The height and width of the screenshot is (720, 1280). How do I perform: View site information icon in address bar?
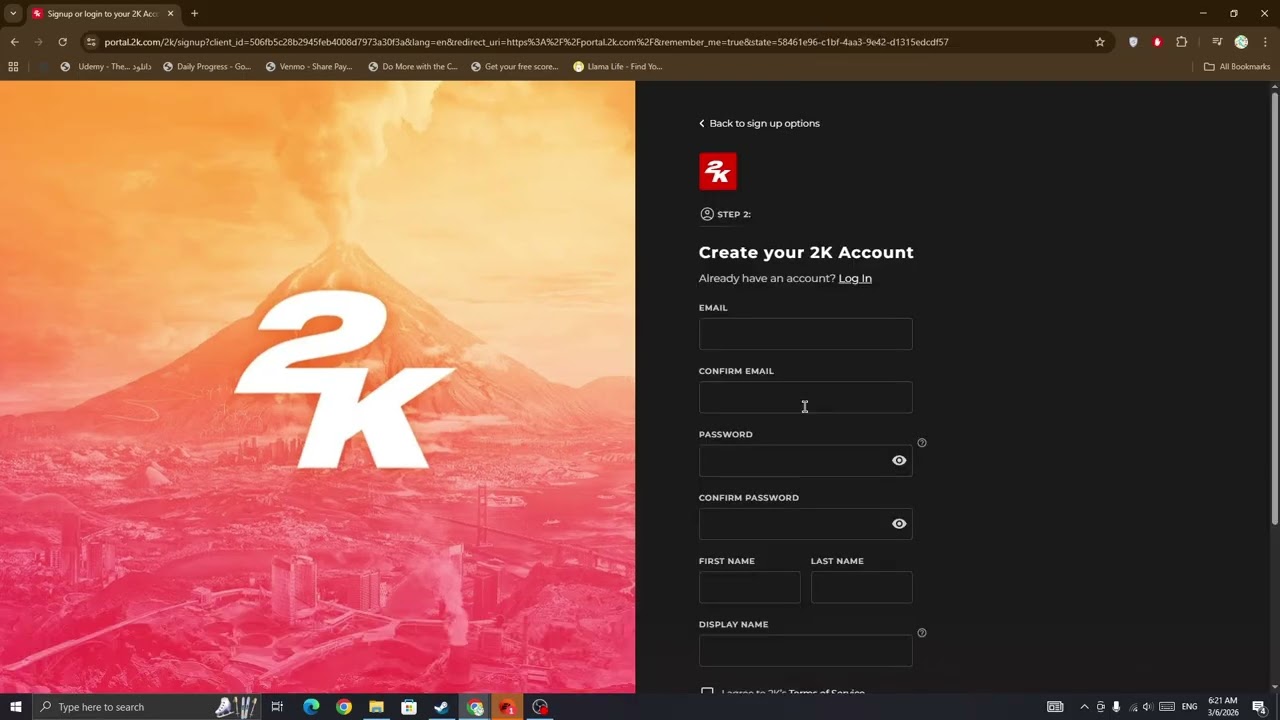pyautogui.click(x=91, y=42)
